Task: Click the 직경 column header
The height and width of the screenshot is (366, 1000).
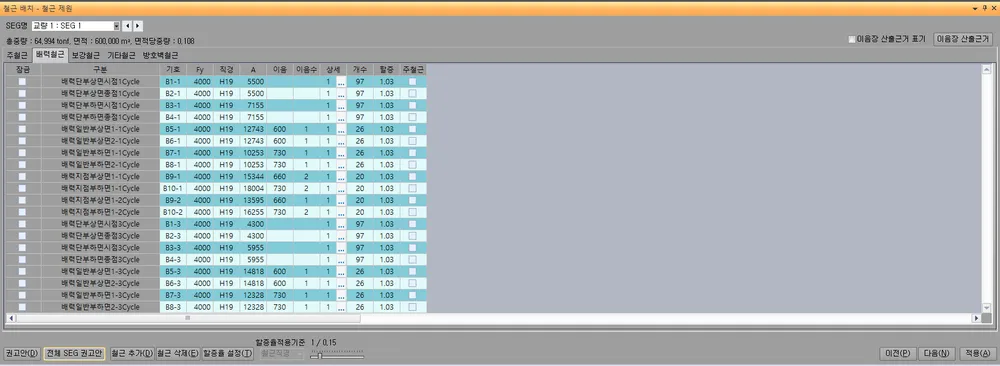Action: coord(227,70)
